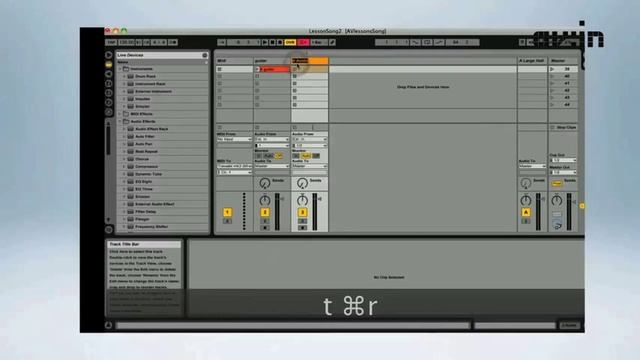Image resolution: width=640 pixels, height=360 pixels.
Task: Open File Browser 2 icon
Action: coord(109,93)
